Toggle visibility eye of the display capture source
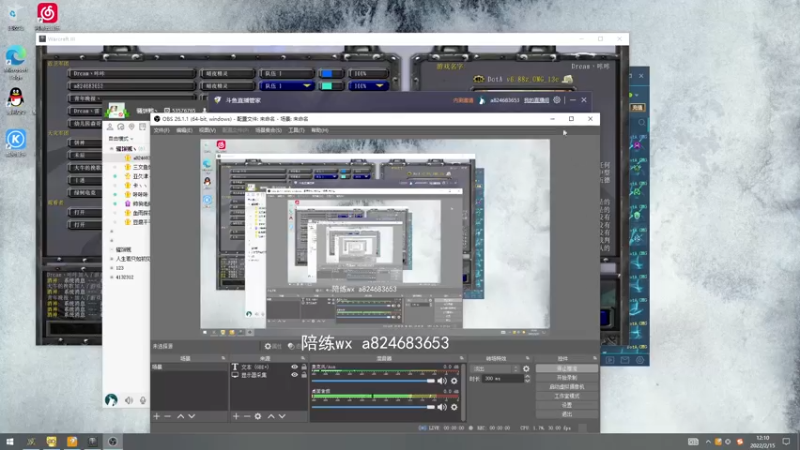Screen dimensions: 800x450 tap(294, 374)
